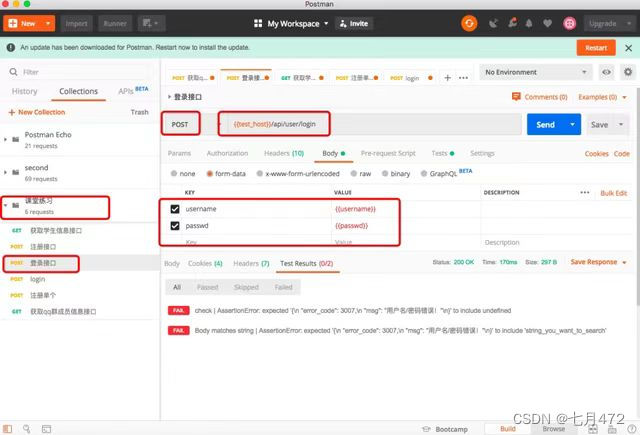Image resolution: width=640 pixels, height=435 pixels.
Task: Open the user avatar icon
Action: click(569, 23)
